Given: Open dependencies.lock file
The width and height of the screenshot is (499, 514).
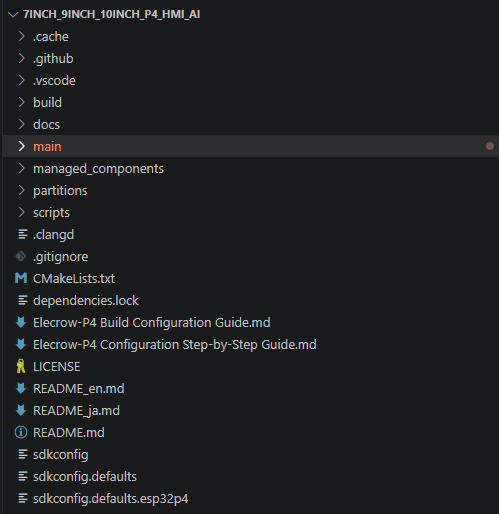Looking at the screenshot, I should click(x=86, y=301).
